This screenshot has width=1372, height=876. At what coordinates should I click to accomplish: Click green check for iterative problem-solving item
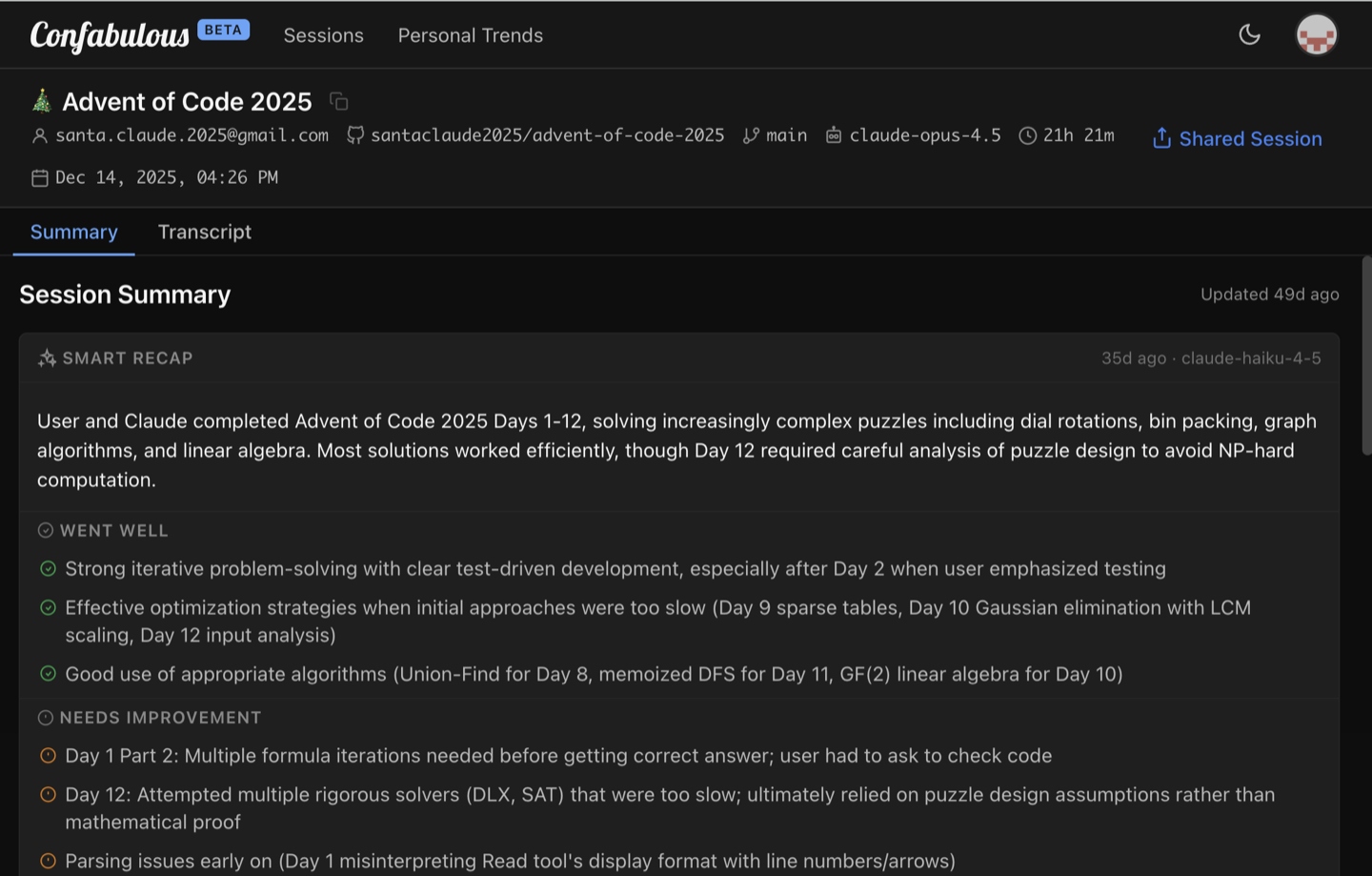click(x=49, y=569)
